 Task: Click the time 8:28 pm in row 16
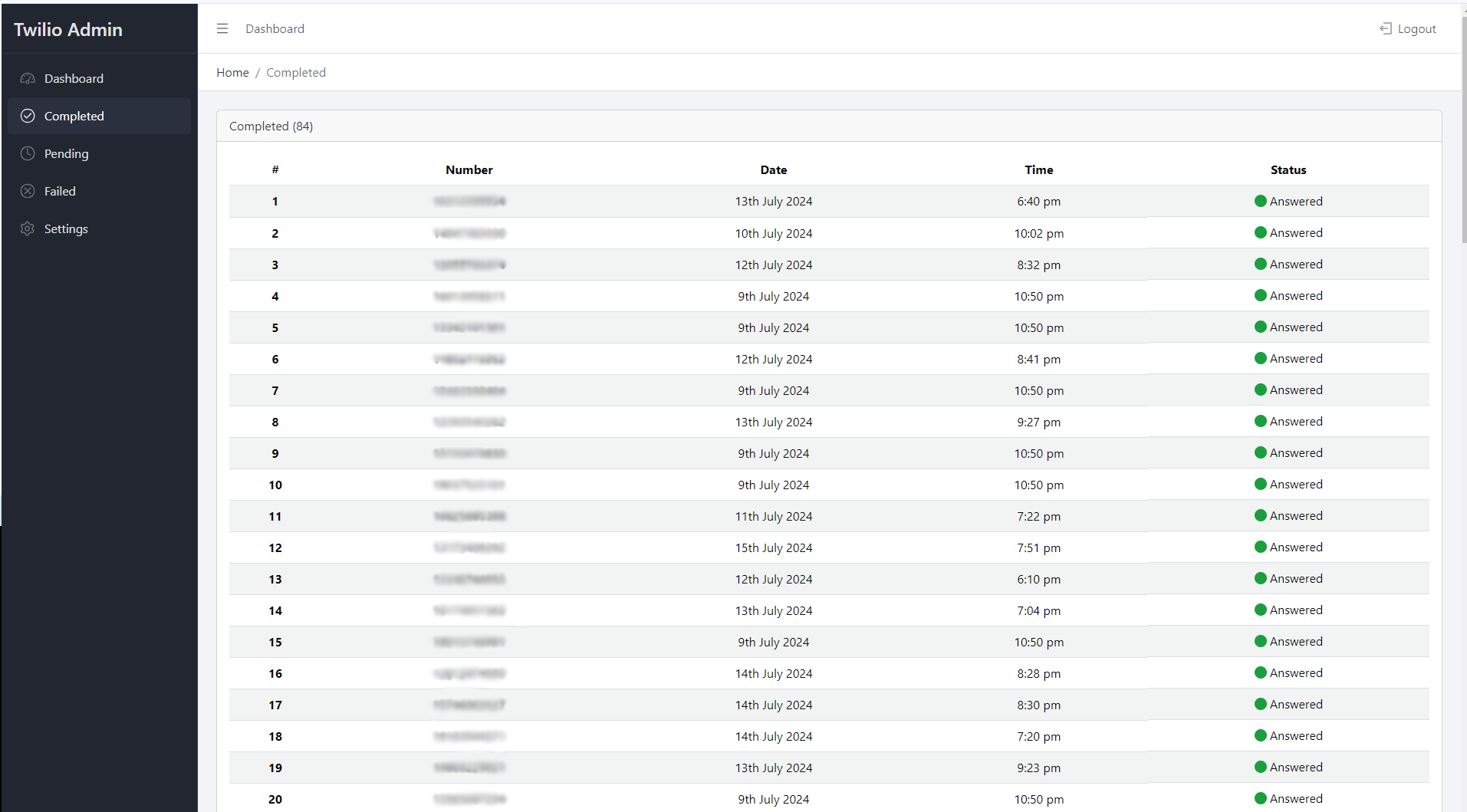(1039, 673)
